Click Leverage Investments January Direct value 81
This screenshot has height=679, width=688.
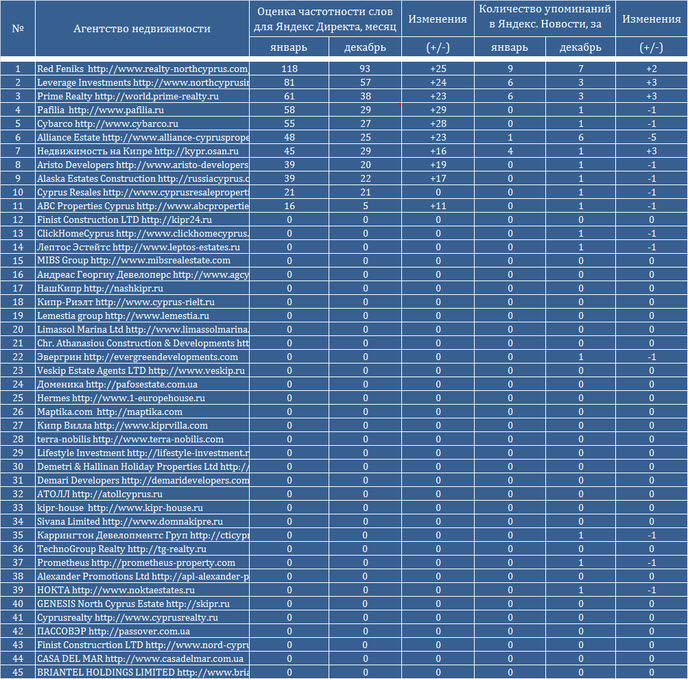click(x=289, y=82)
